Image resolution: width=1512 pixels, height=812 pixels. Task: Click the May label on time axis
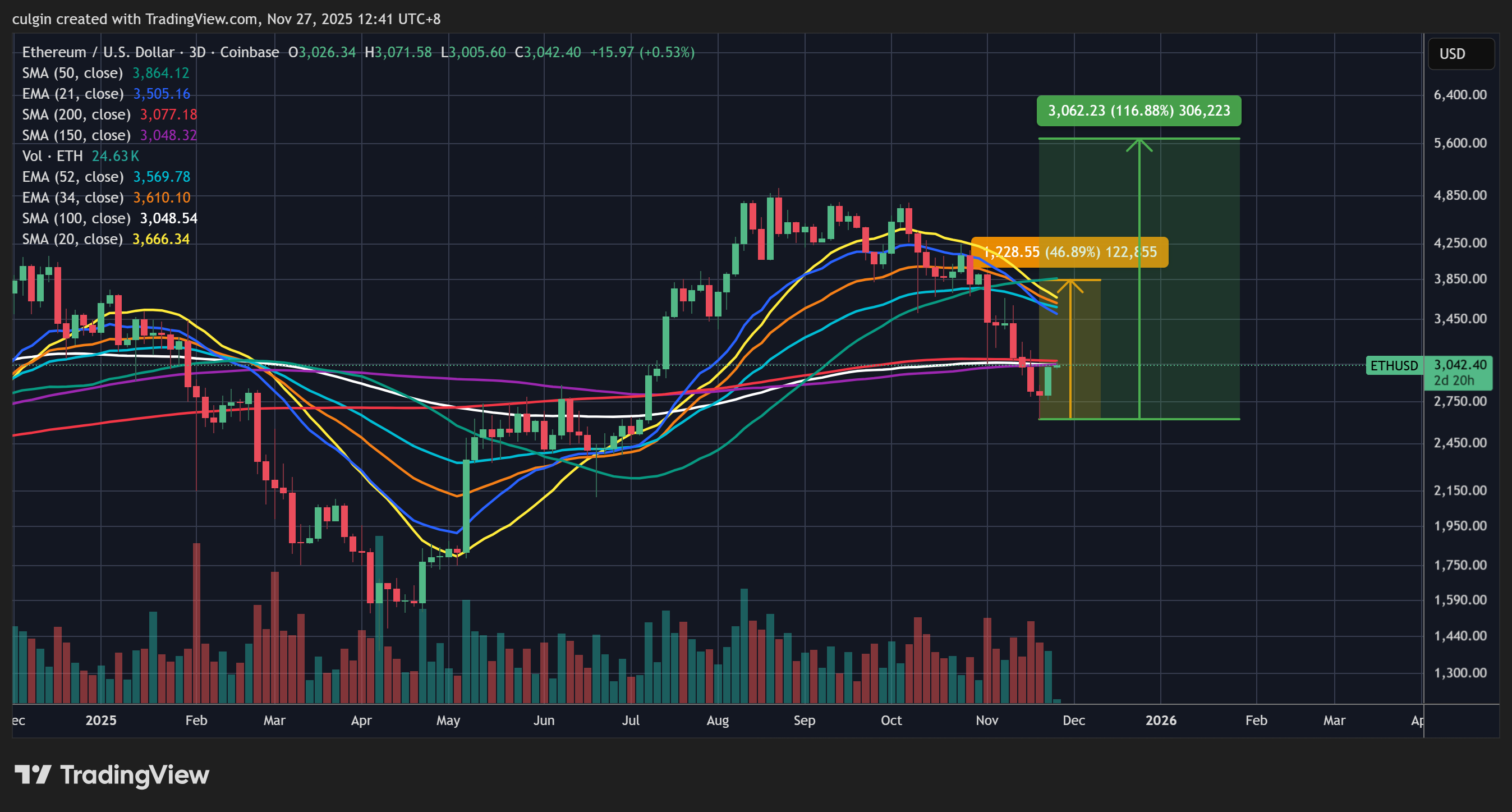pyautogui.click(x=448, y=721)
